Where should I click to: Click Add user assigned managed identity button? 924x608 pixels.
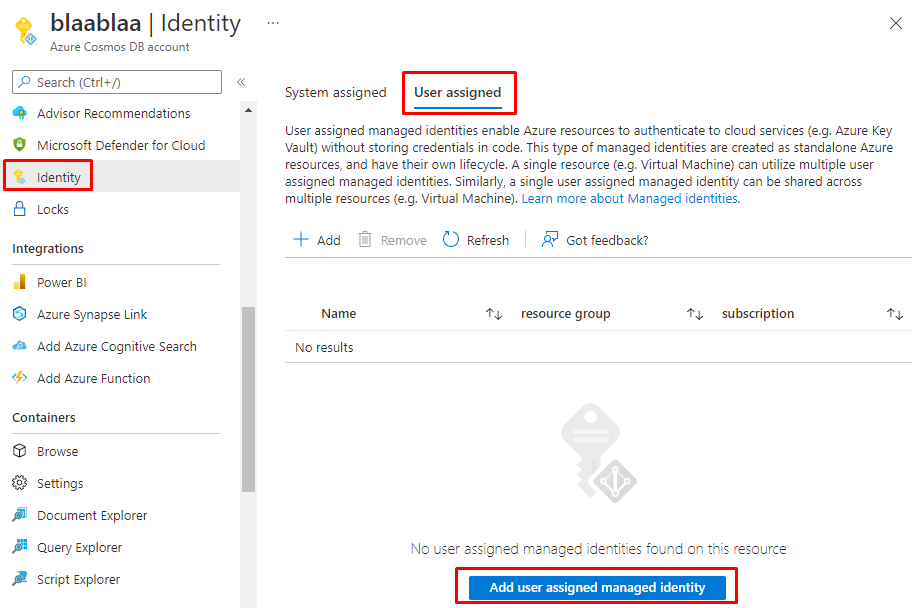(x=597, y=587)
